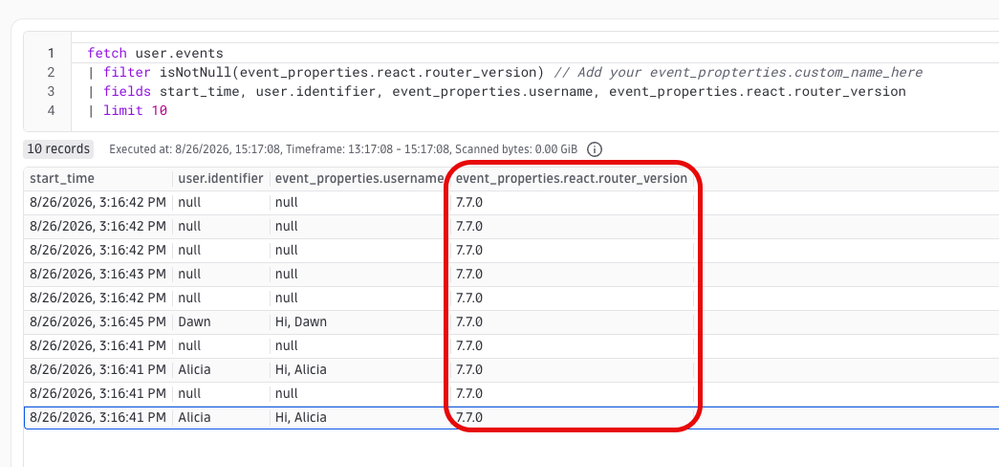This screenshot has height=467, width=999.
Task: Click the "10 records" badge
Action: click(59, 149)
